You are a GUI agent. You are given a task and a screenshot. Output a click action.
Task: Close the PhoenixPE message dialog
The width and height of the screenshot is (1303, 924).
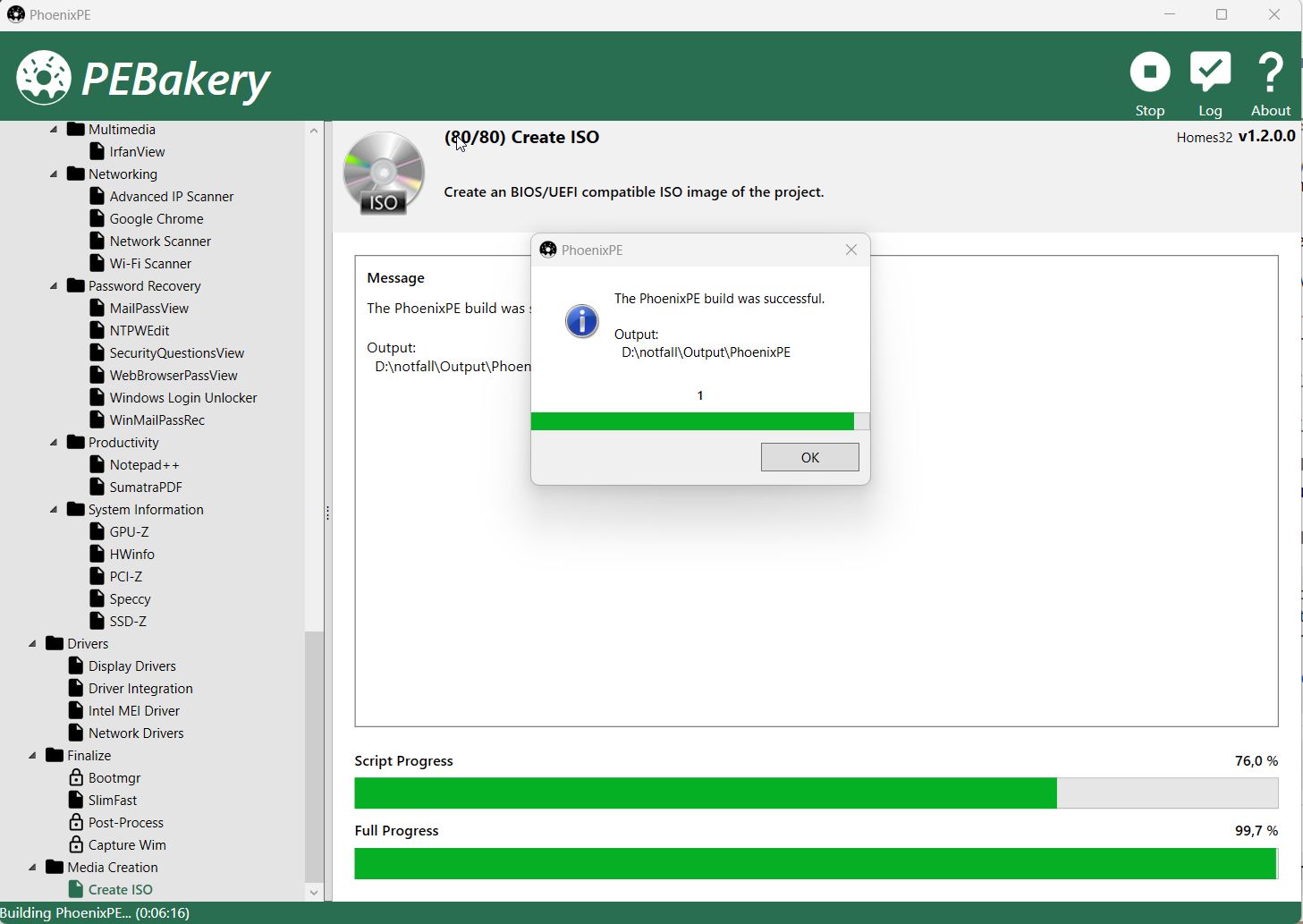(x=851, y=250)
